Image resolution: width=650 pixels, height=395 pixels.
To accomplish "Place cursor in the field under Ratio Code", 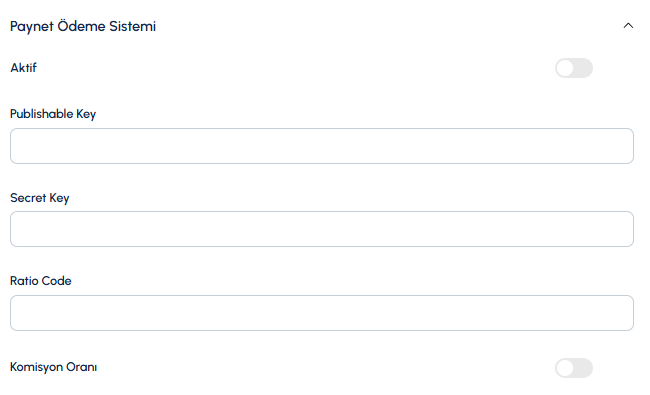I will (322, 313).
